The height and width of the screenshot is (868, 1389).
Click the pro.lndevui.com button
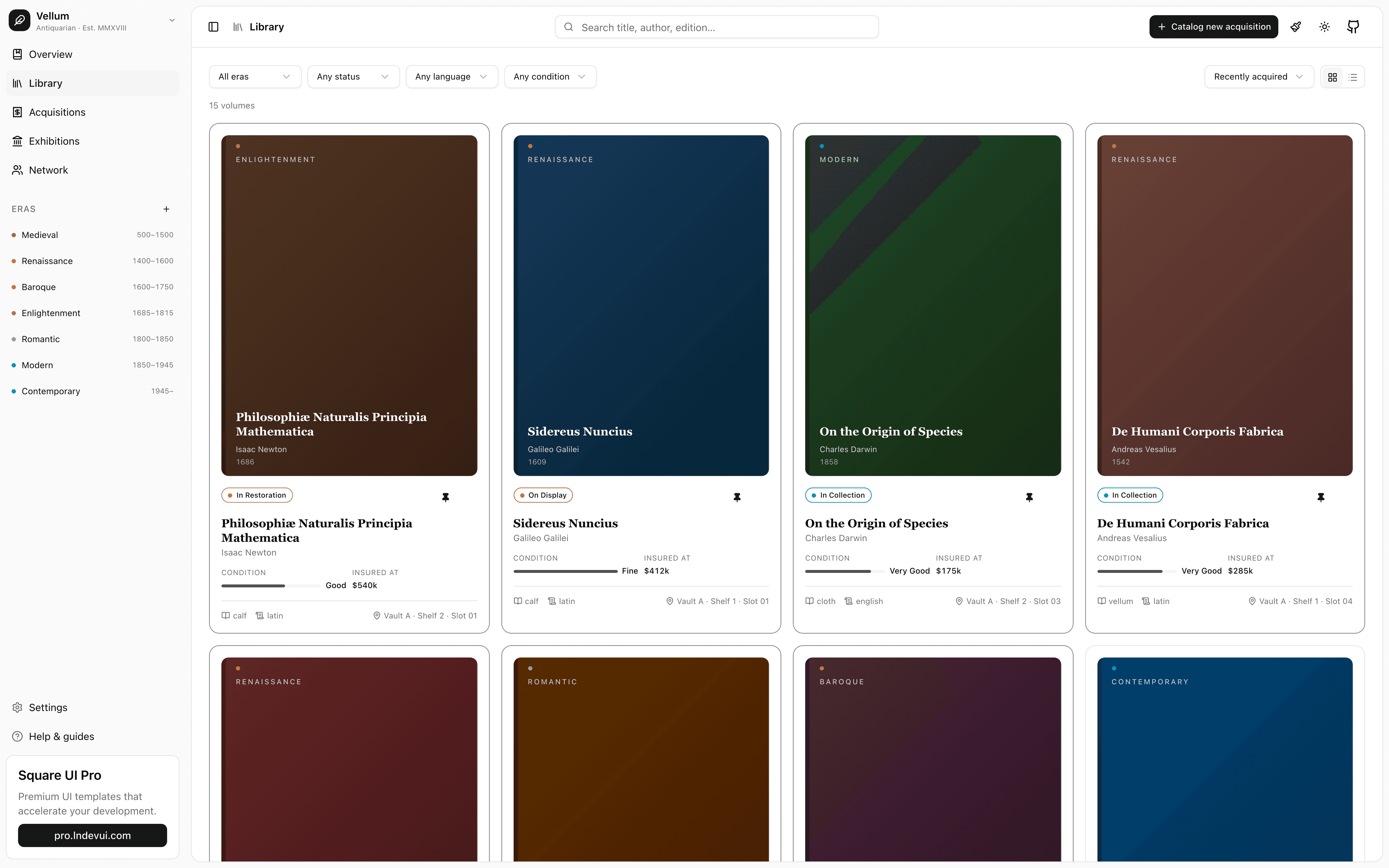tap(93, 835)
